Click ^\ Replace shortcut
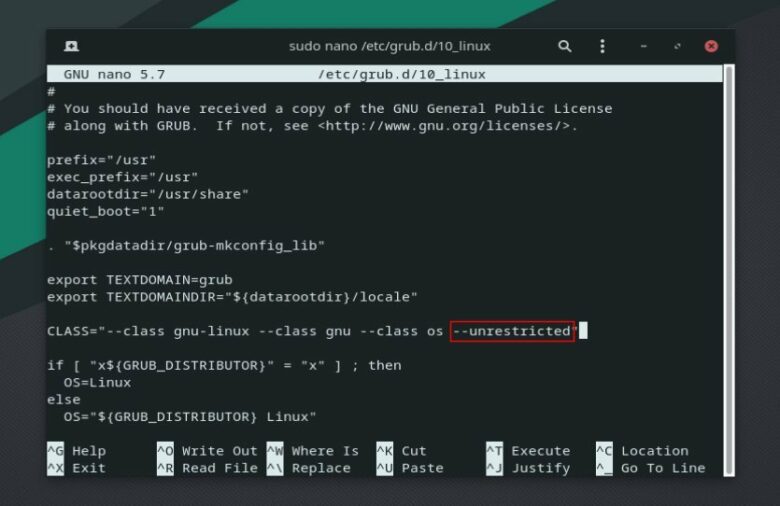The image size is (780, 506). click(308, 468)
